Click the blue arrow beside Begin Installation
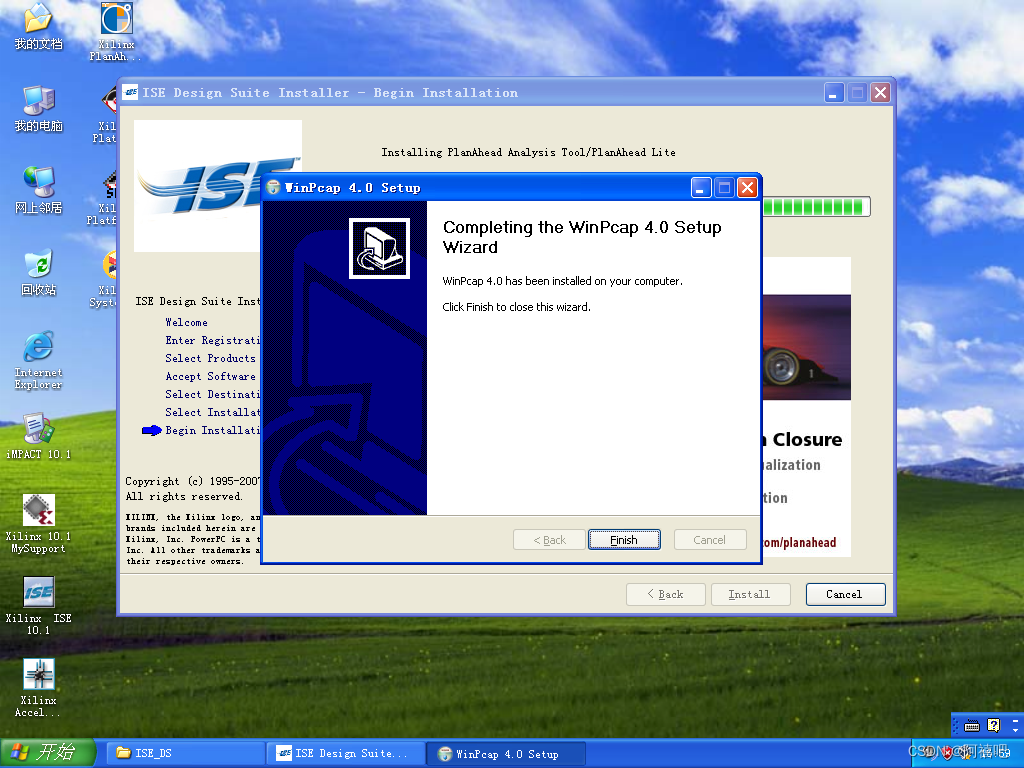The height and width of the screenshot is (768, 1024). [x=152, y=430]
